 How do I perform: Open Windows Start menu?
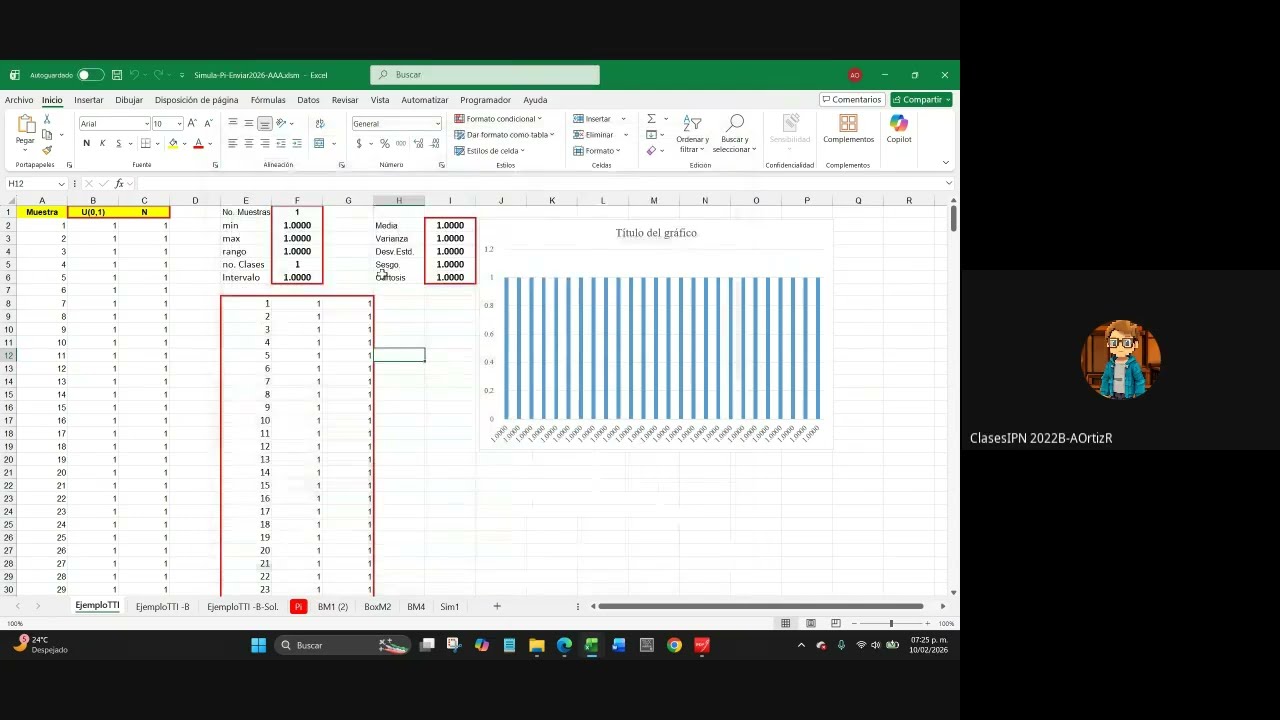coord(259,645)
